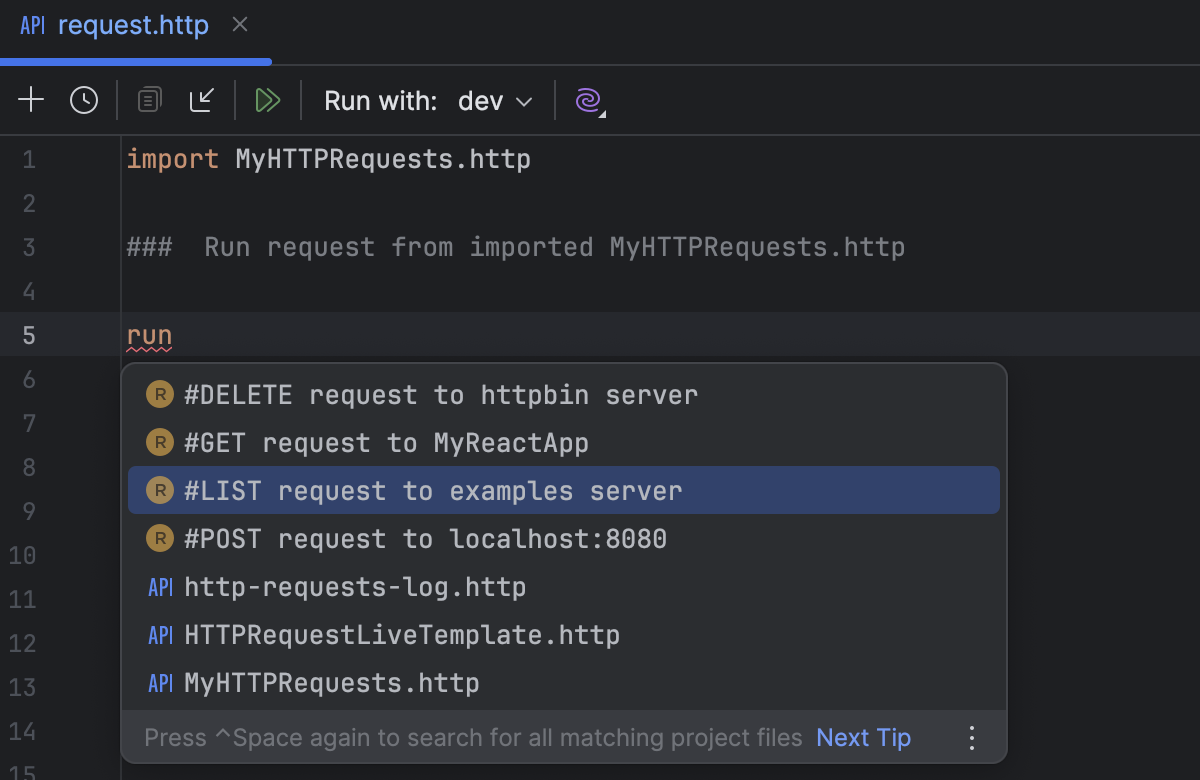Open the request history
This screenshot has height=780, width=1200.
[84, 100]
